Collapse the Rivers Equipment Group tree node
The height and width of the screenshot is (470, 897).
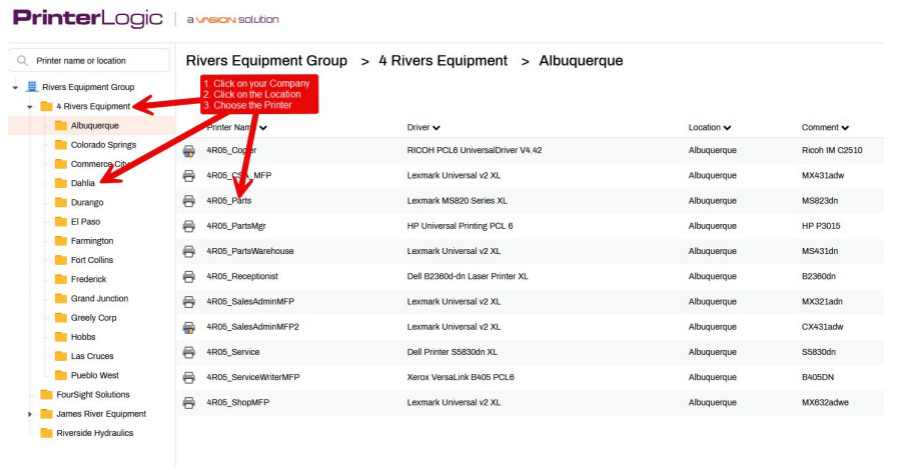(15, 88)
